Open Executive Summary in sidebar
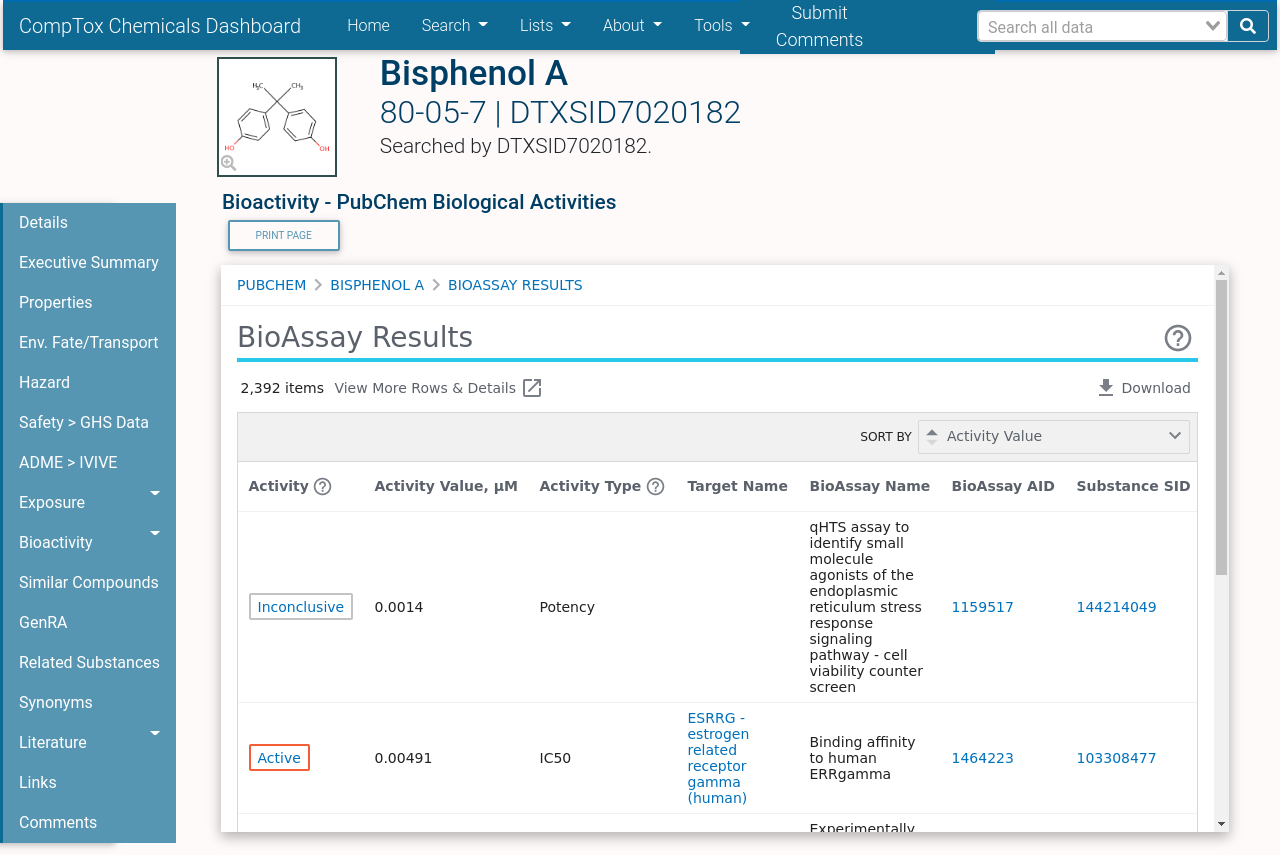 tap(89, 262)
